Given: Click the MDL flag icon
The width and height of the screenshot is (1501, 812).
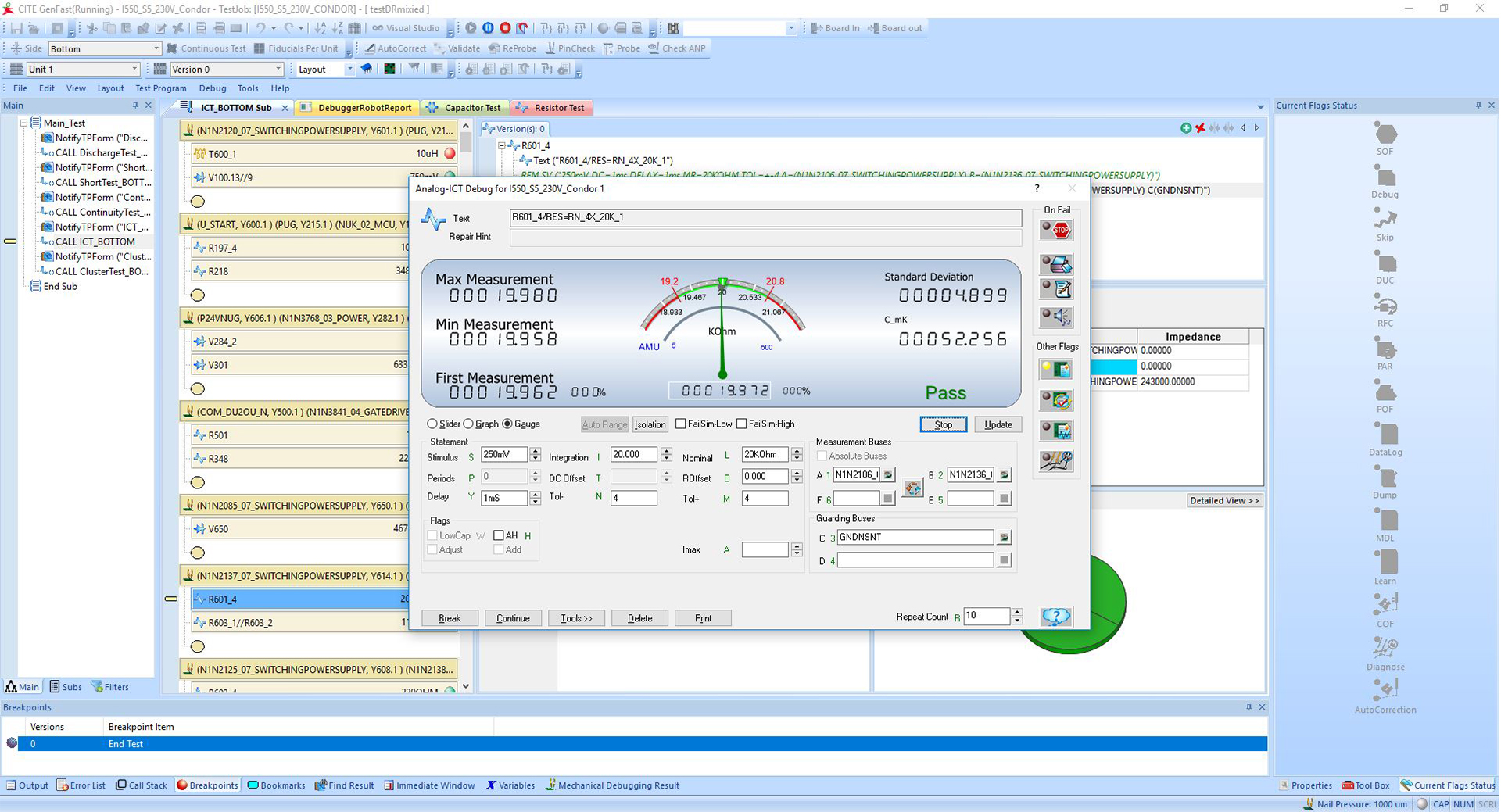Looking at the screenshot, I should coord(1385,520).
